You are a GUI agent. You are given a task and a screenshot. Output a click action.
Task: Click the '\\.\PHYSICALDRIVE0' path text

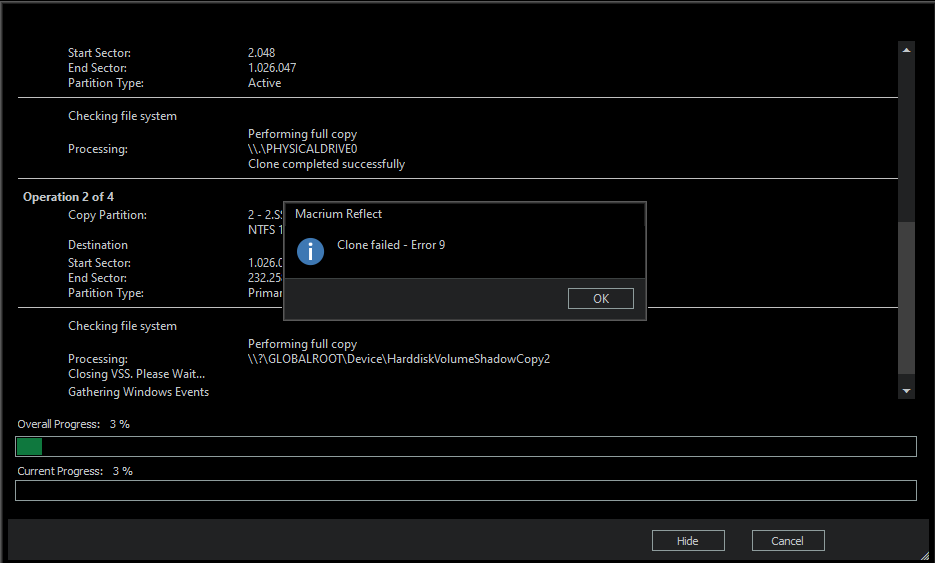(302, 149)
